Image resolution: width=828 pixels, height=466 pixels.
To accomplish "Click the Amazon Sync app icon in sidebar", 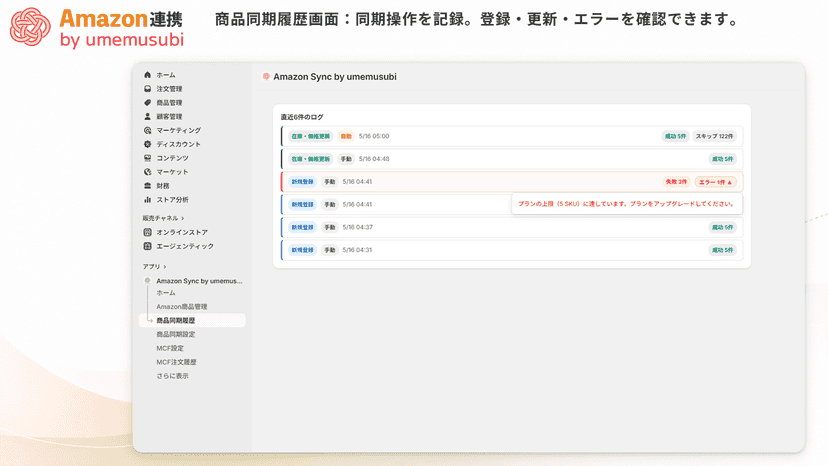I will tap(147, 281).
